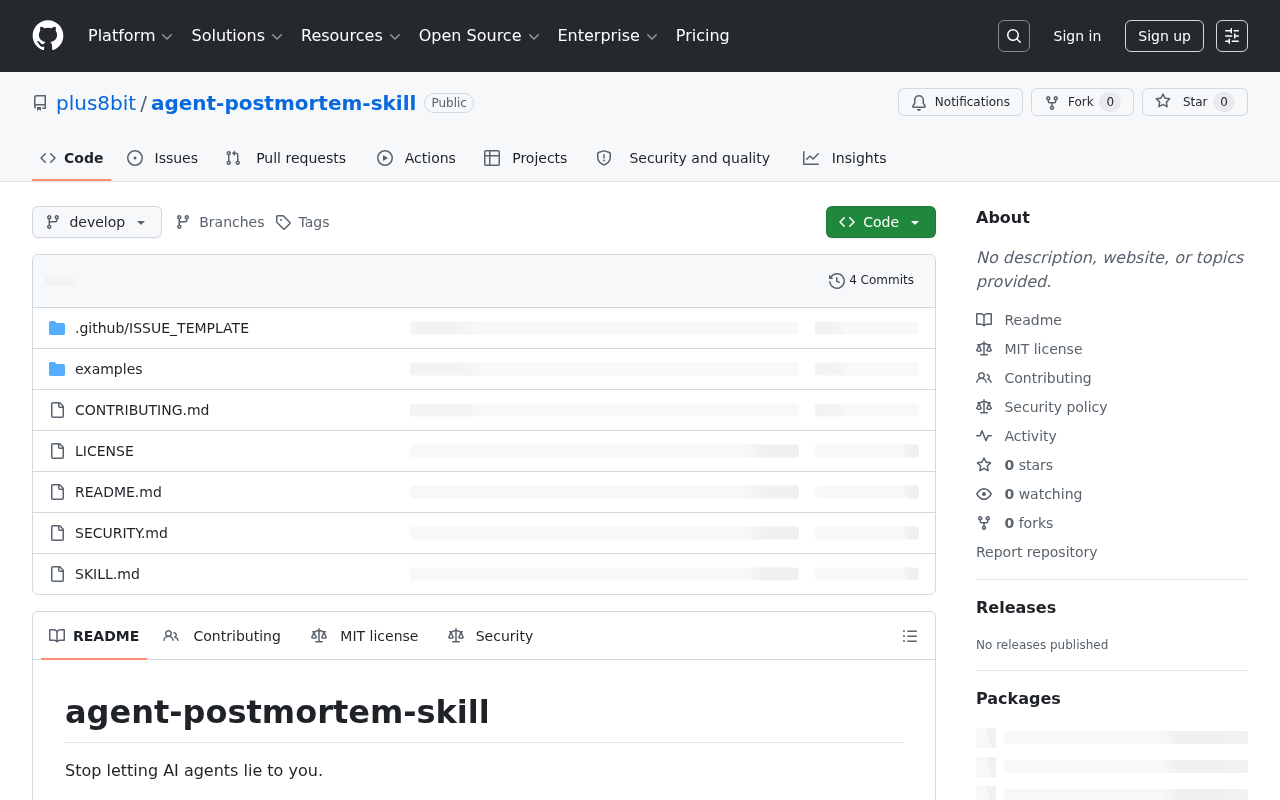Click the Readme book icon in About

984,320
